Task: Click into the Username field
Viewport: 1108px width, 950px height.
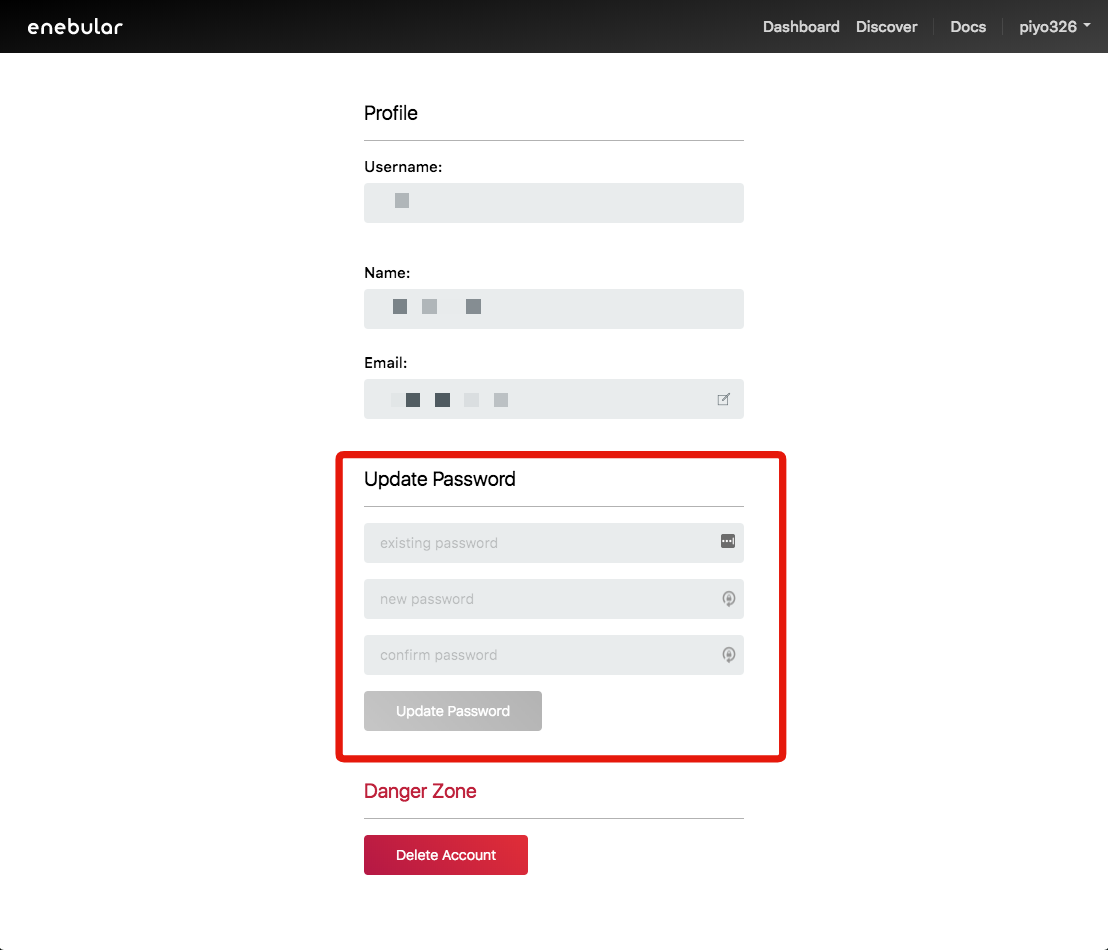Action: (553, 203)
